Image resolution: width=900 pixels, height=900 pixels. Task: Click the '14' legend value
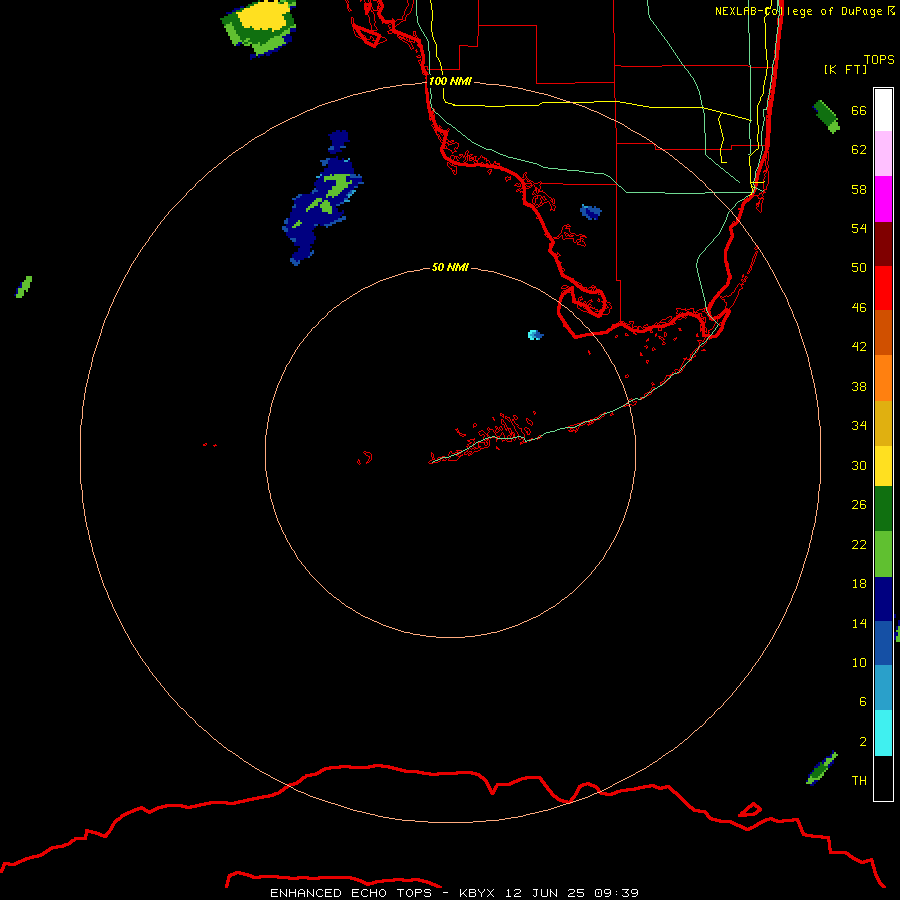click(x=859, y=623)
